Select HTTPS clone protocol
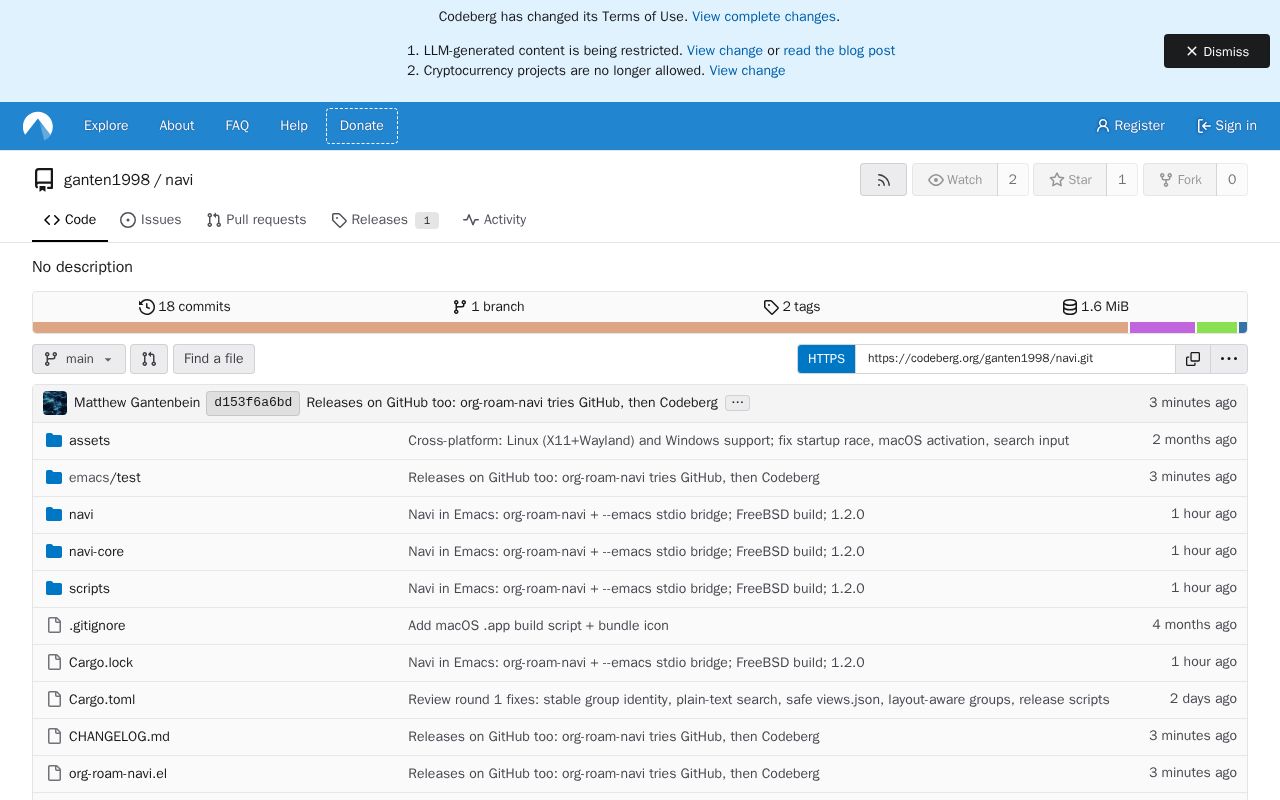 tap(826, 359)
